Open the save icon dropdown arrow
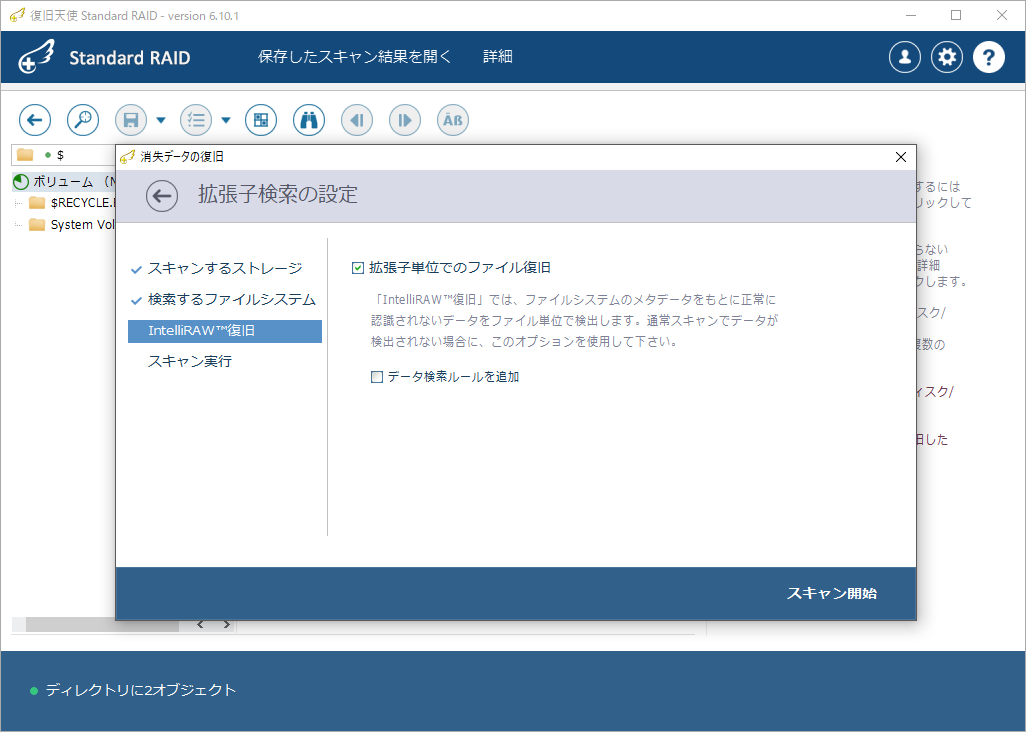The image size is (1026, 732). pos(161,120)
